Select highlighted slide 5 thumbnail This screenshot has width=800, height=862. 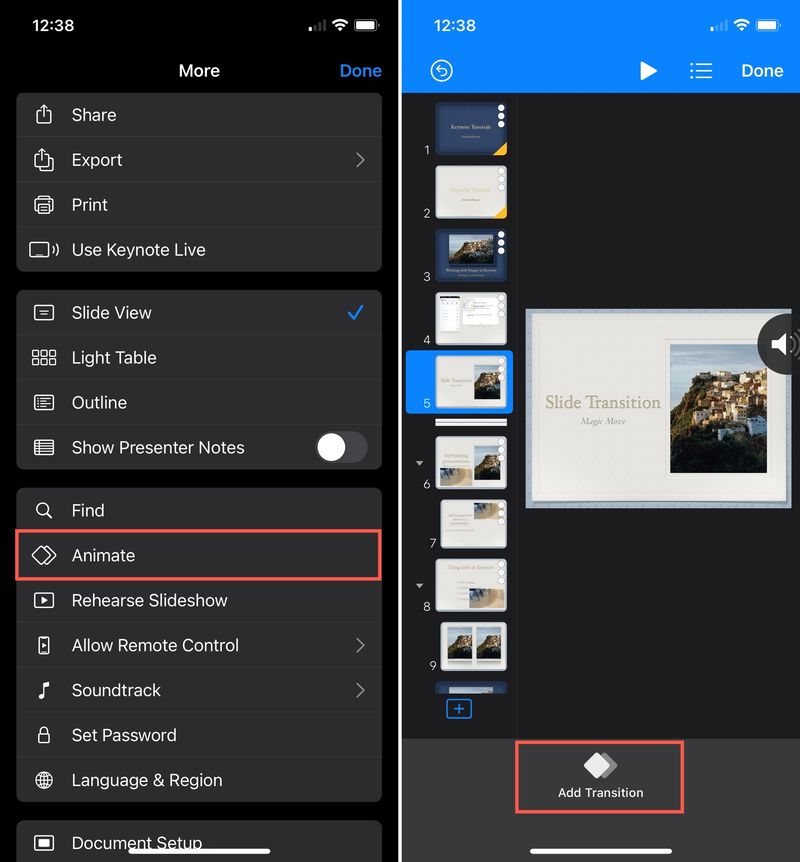tap(471, 382)
